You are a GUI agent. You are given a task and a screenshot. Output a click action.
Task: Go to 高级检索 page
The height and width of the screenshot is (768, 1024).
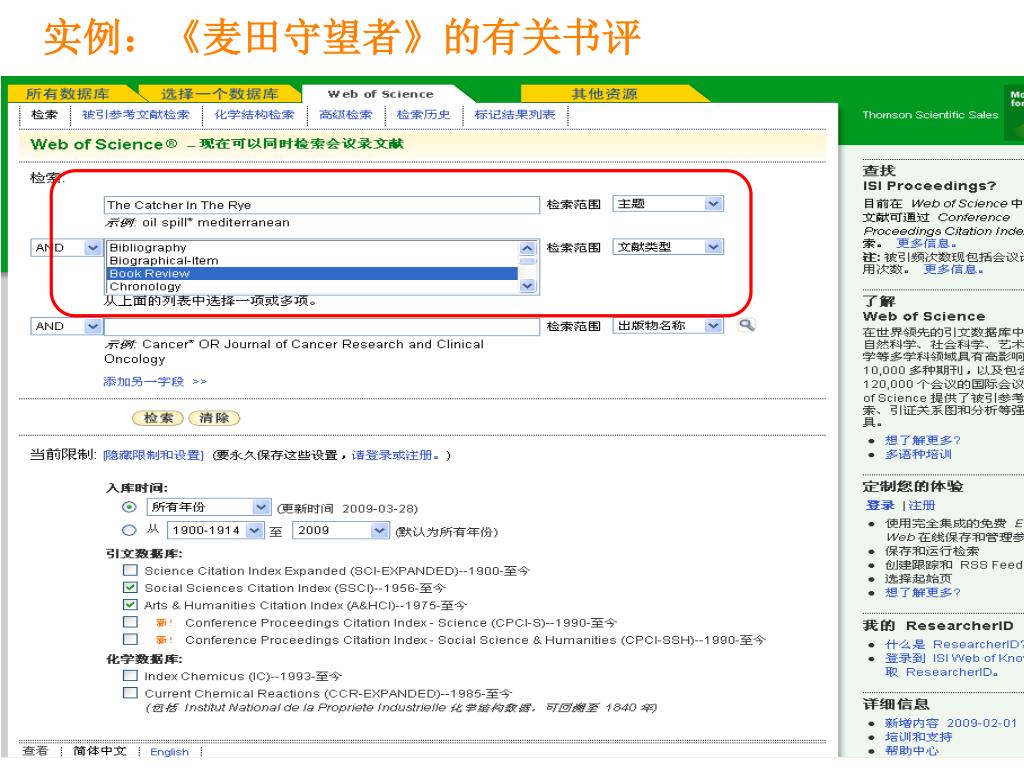point(345,115)
